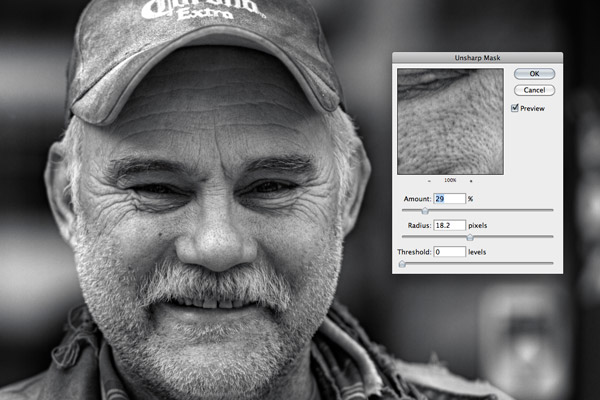Click the Threshold levels field
The image size is (600, 400).
coord(449,252)
